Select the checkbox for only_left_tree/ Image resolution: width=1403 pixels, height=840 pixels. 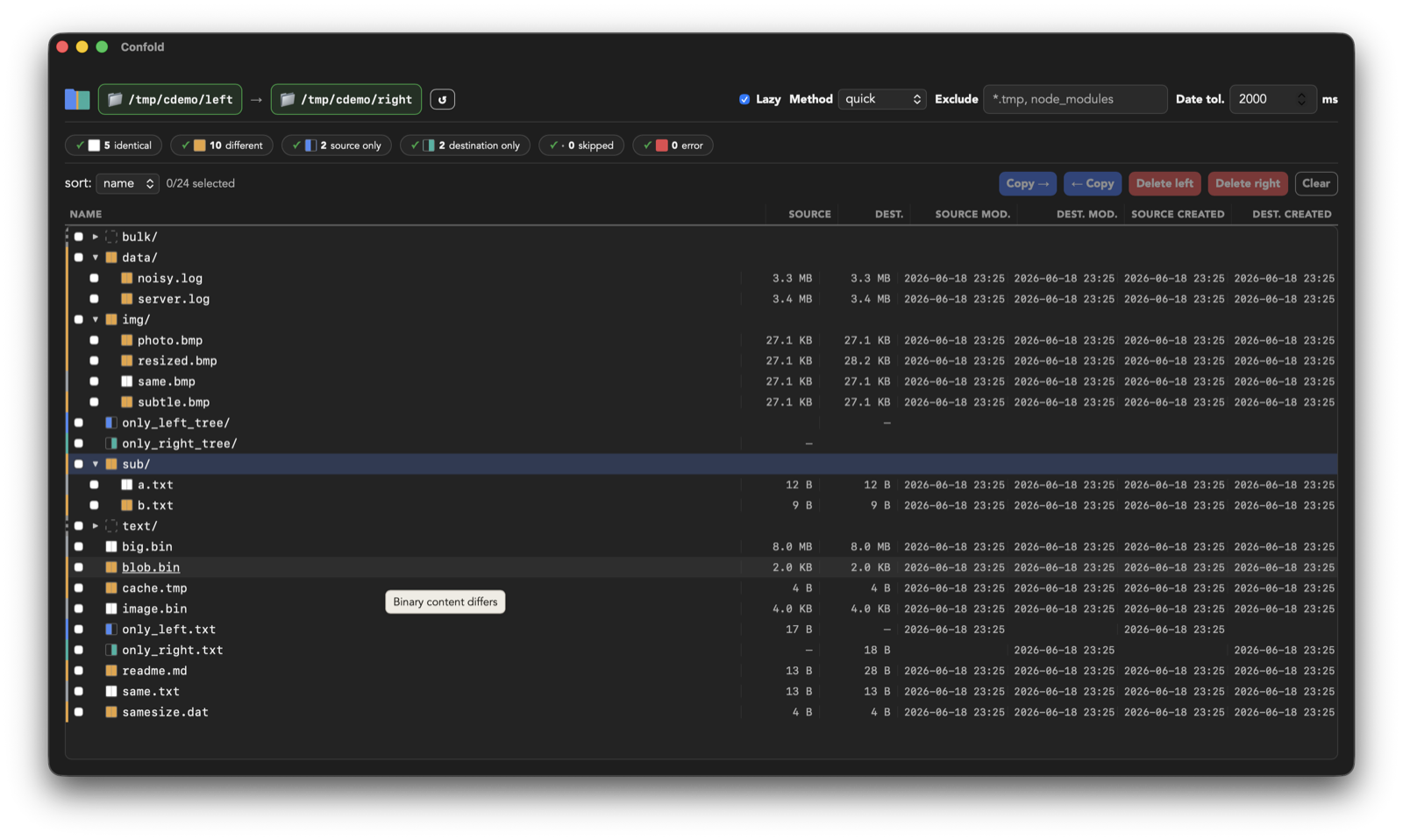79,423
